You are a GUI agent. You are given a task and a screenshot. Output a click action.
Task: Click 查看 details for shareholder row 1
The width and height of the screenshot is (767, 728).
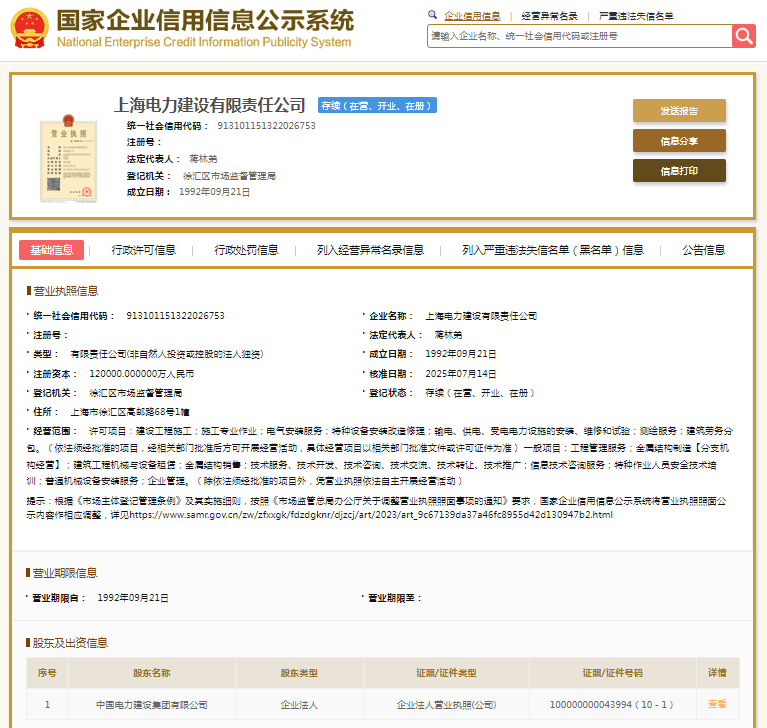(x=717, y=704)
